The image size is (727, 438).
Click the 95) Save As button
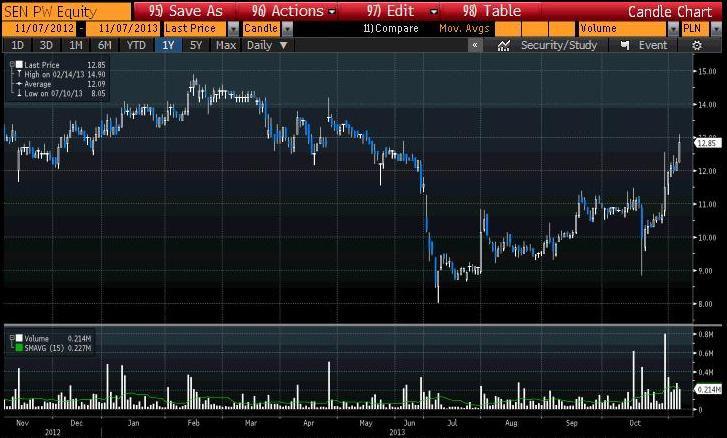[x=185, y=11]
